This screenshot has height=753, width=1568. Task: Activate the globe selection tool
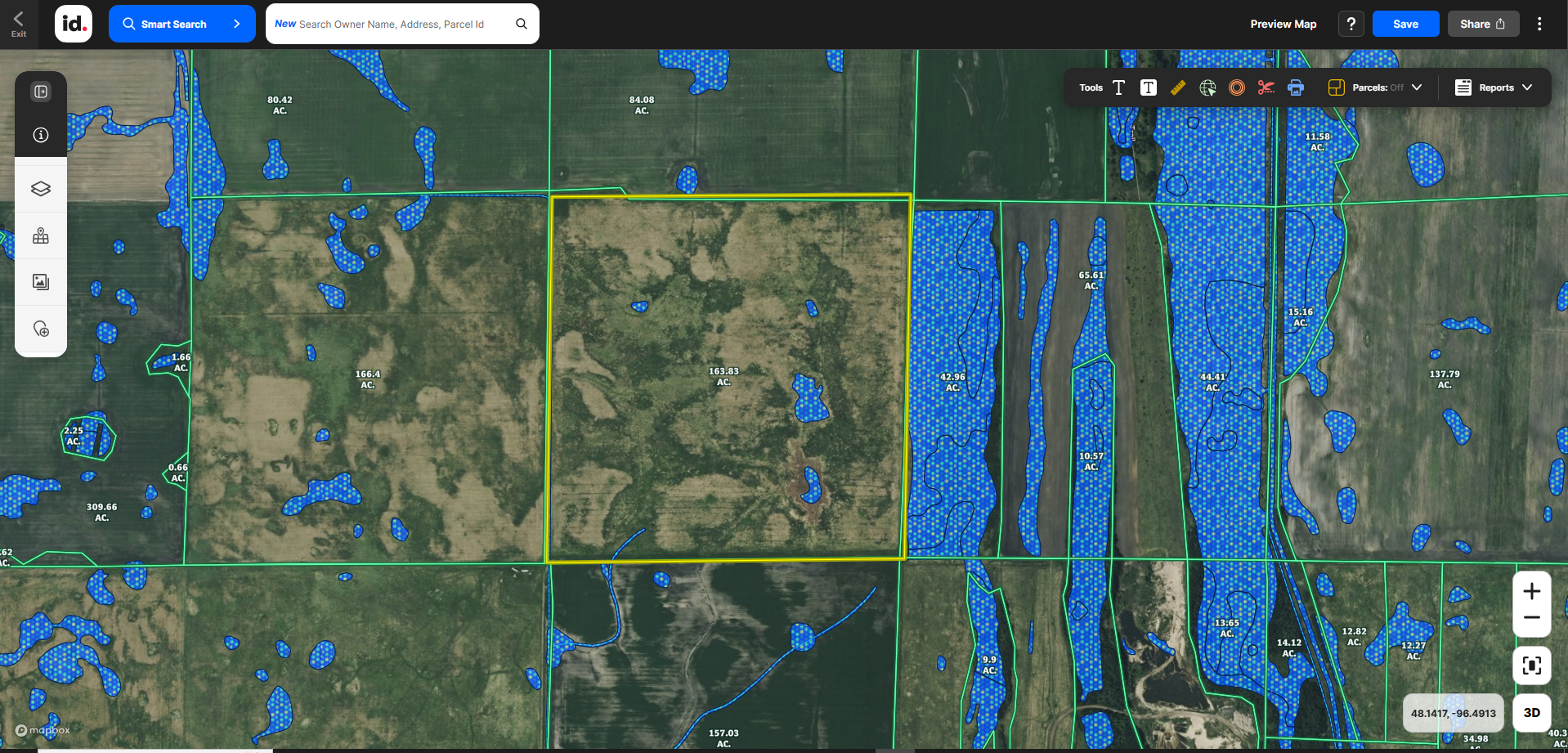(1207, 87)
